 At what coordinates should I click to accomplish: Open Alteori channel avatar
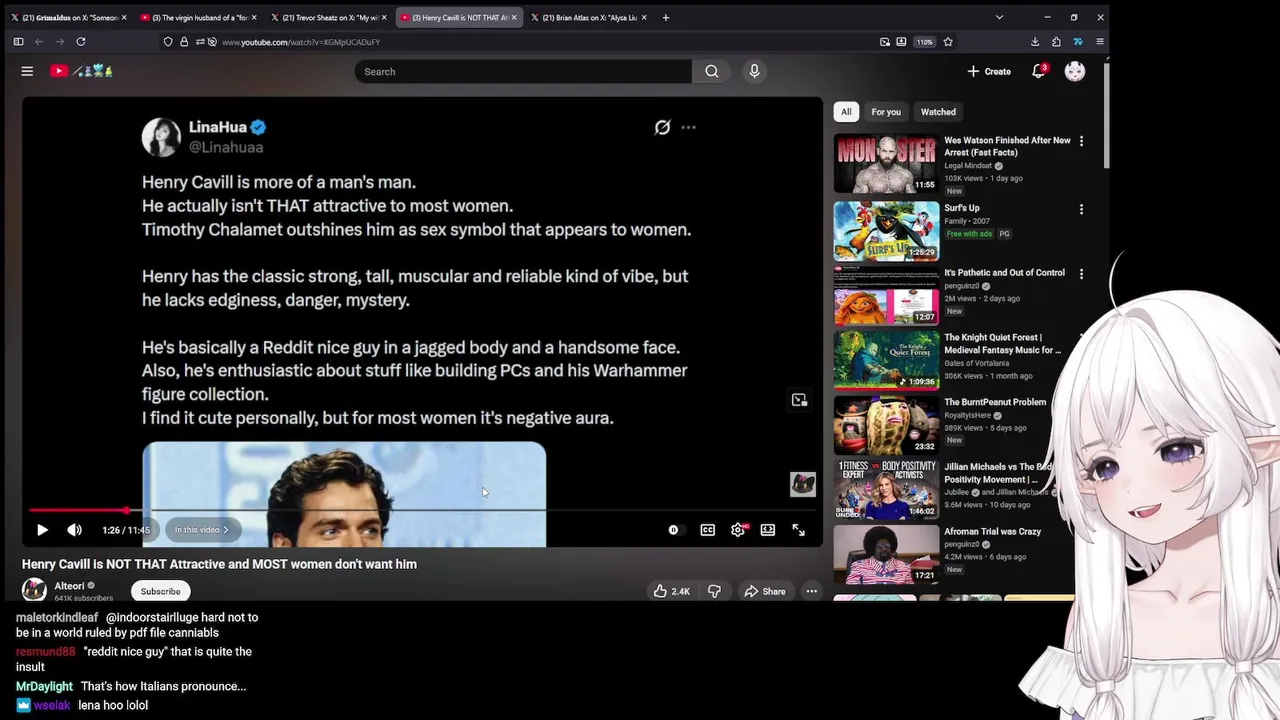coord(34,590)
